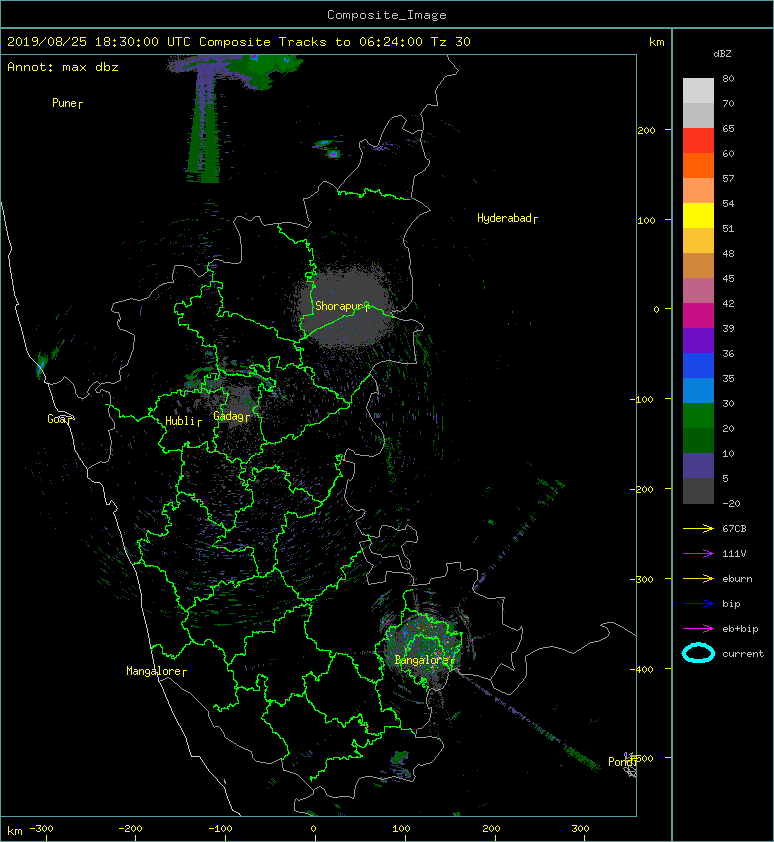Click the 'Pond' label at the map edge
The width and height of the screenshot is (774, 842).
pyautogui.click(x=622, y=762)
